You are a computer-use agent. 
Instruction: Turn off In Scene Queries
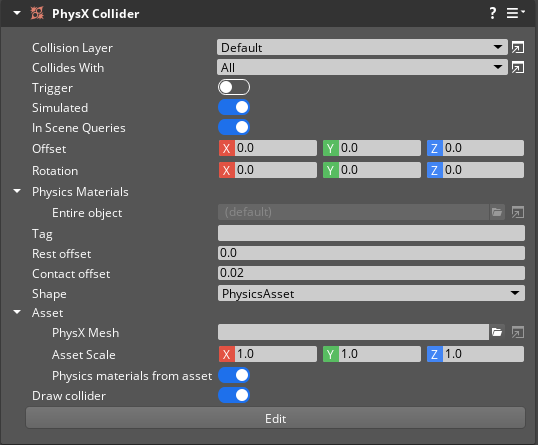pyautogui.click(x=234, y=127)
